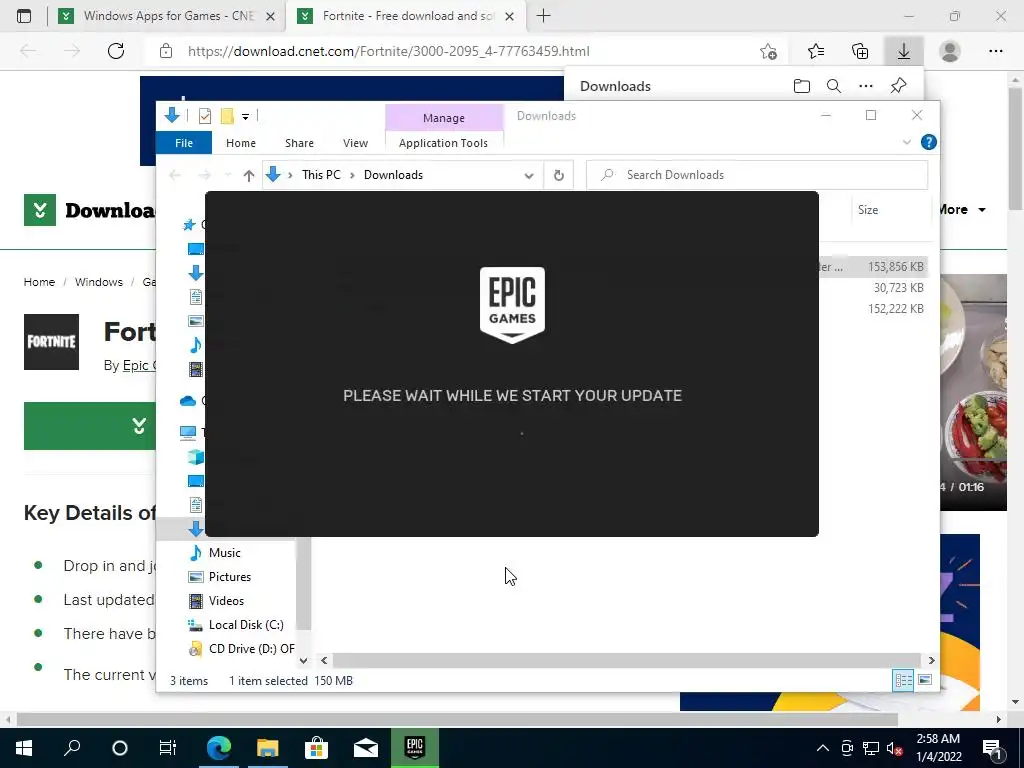The height and width of the screenshot is (768, 1024).
Task: Open Microsoft Store from the taskbar
Action: coord(316,748)
